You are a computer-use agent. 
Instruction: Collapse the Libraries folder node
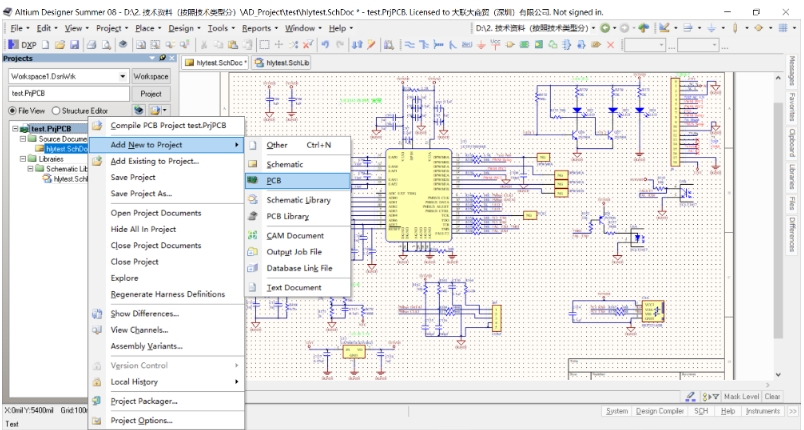pos(23,159)
